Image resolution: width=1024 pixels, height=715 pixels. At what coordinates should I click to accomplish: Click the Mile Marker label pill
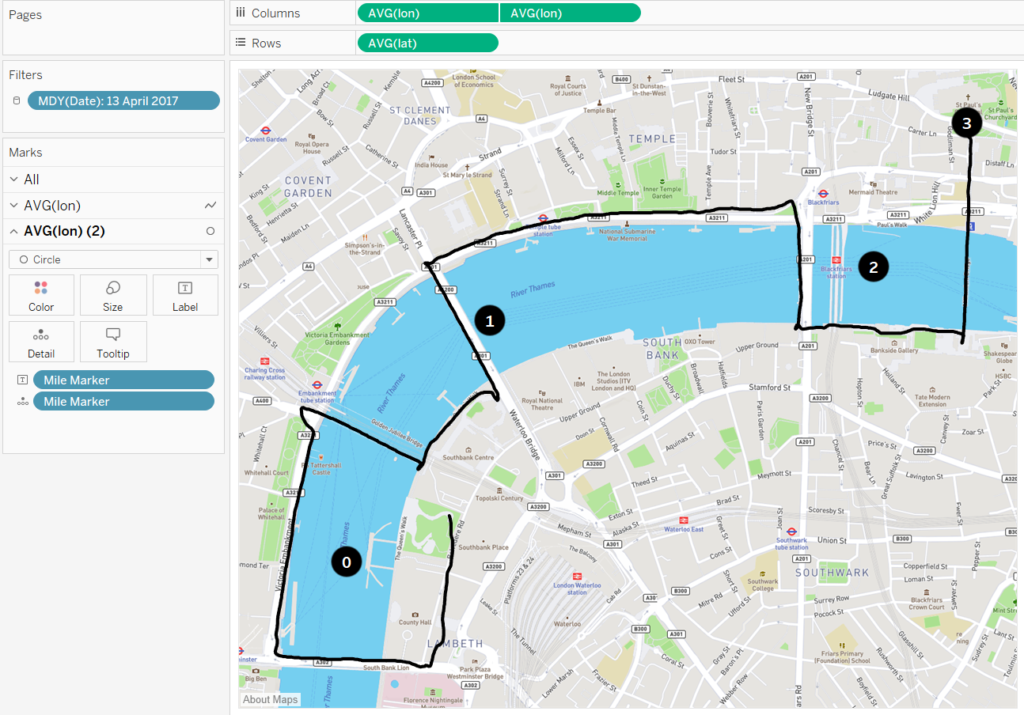coord(123,380)
